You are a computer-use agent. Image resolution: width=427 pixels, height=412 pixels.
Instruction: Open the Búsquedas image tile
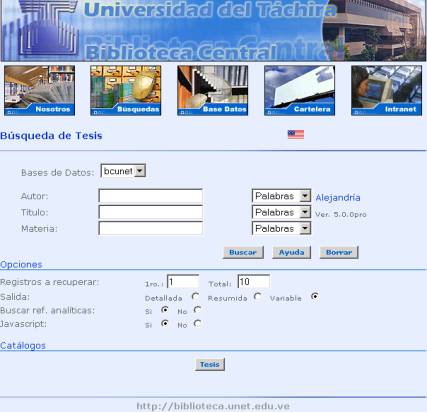click(x=126, y=90)
